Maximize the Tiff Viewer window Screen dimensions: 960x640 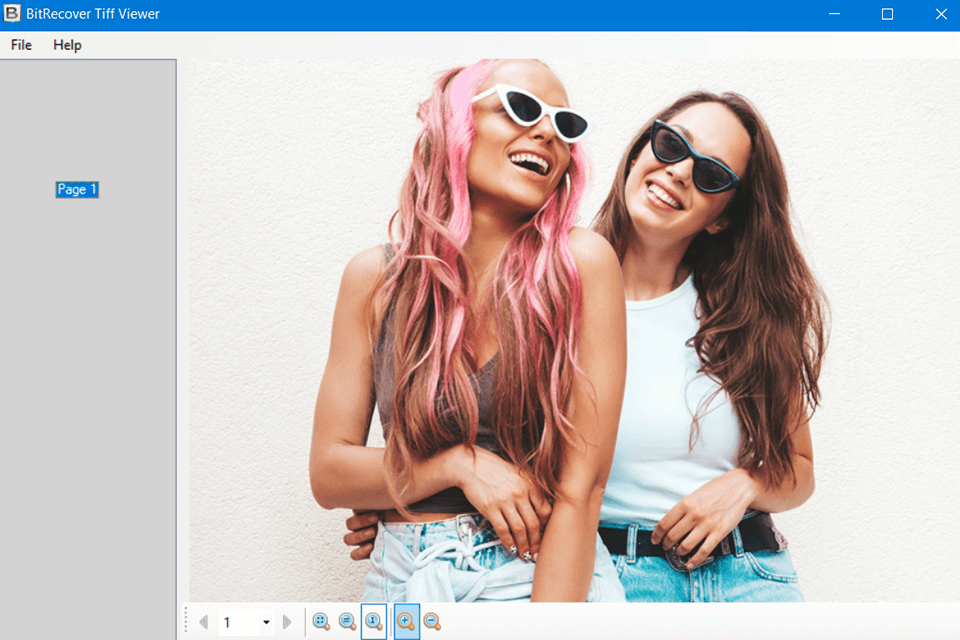[887, 13]
